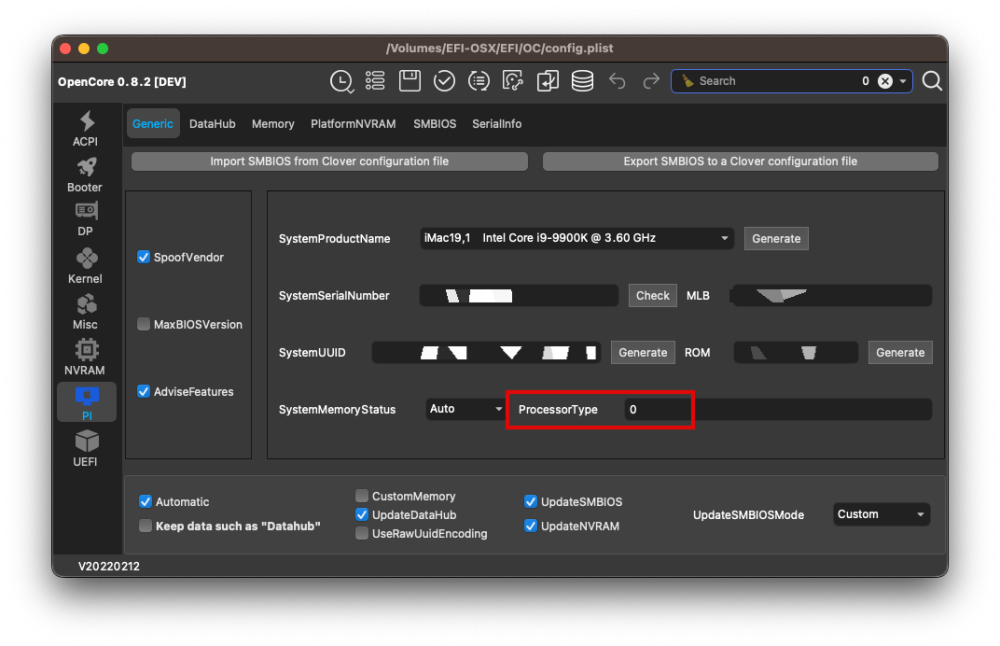Click the list view toolbar icon
The width and height of the screenshot is (1000, 646).
[x=375, y=81]
